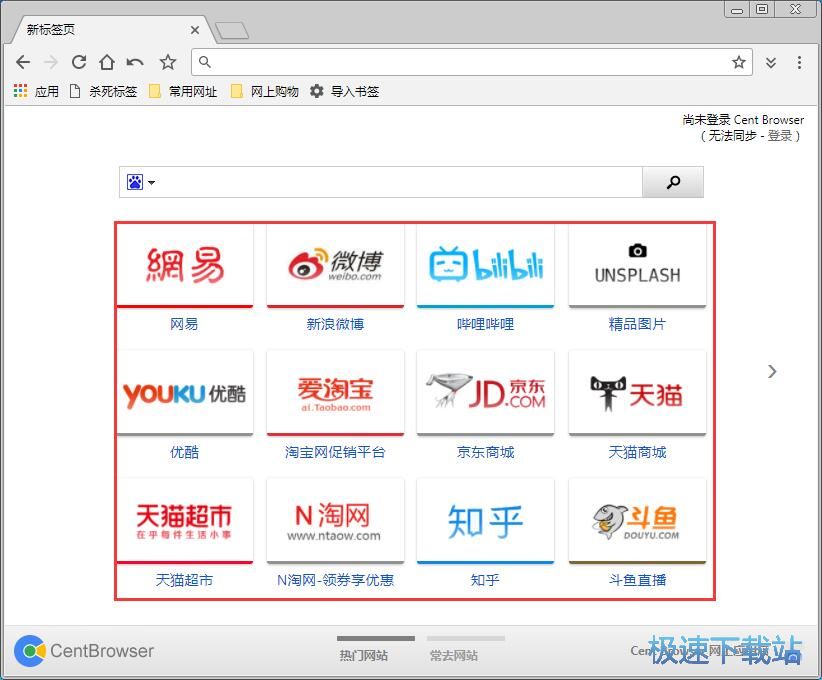Click the undo closed tab icon
822x680 pixels.
coord(135,62)
